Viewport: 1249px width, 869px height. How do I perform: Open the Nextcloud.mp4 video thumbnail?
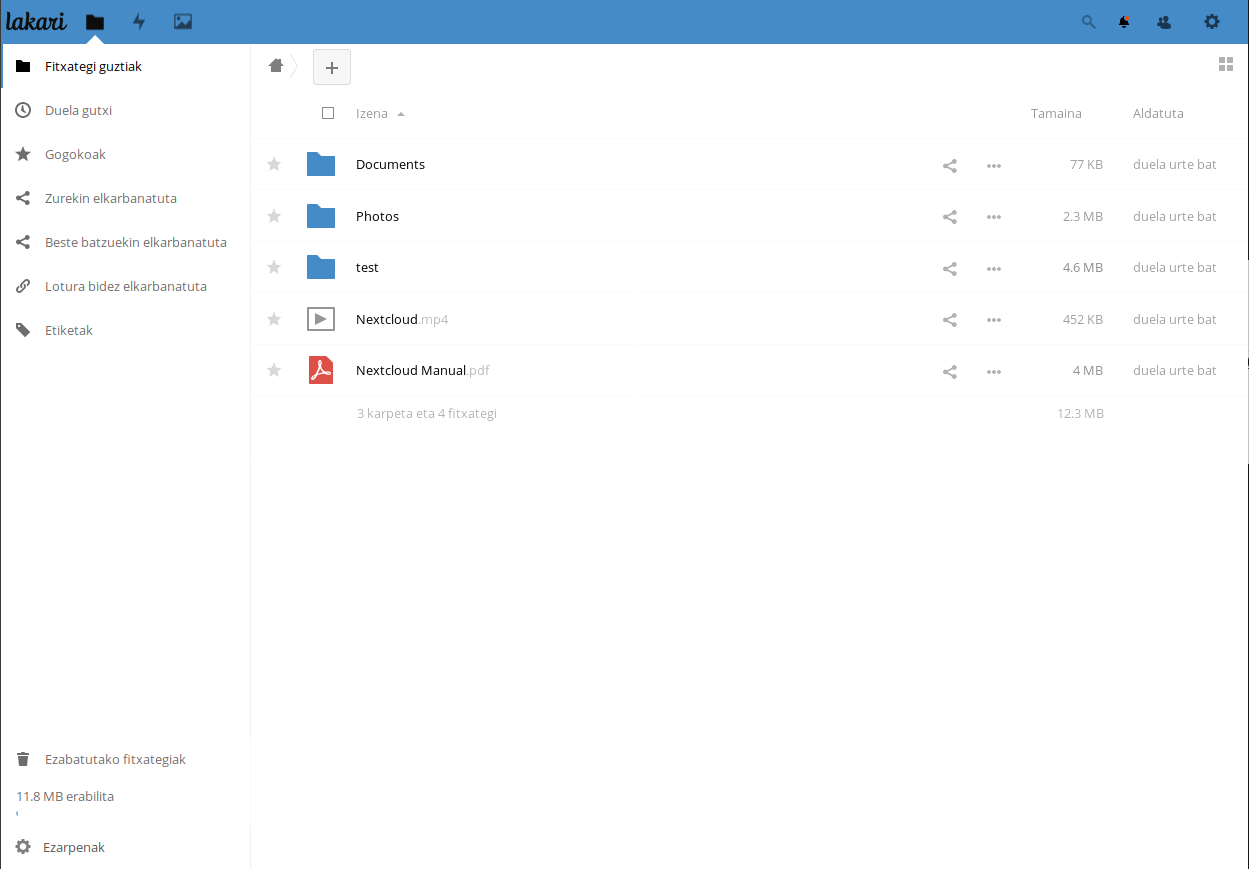coord(320,320)
